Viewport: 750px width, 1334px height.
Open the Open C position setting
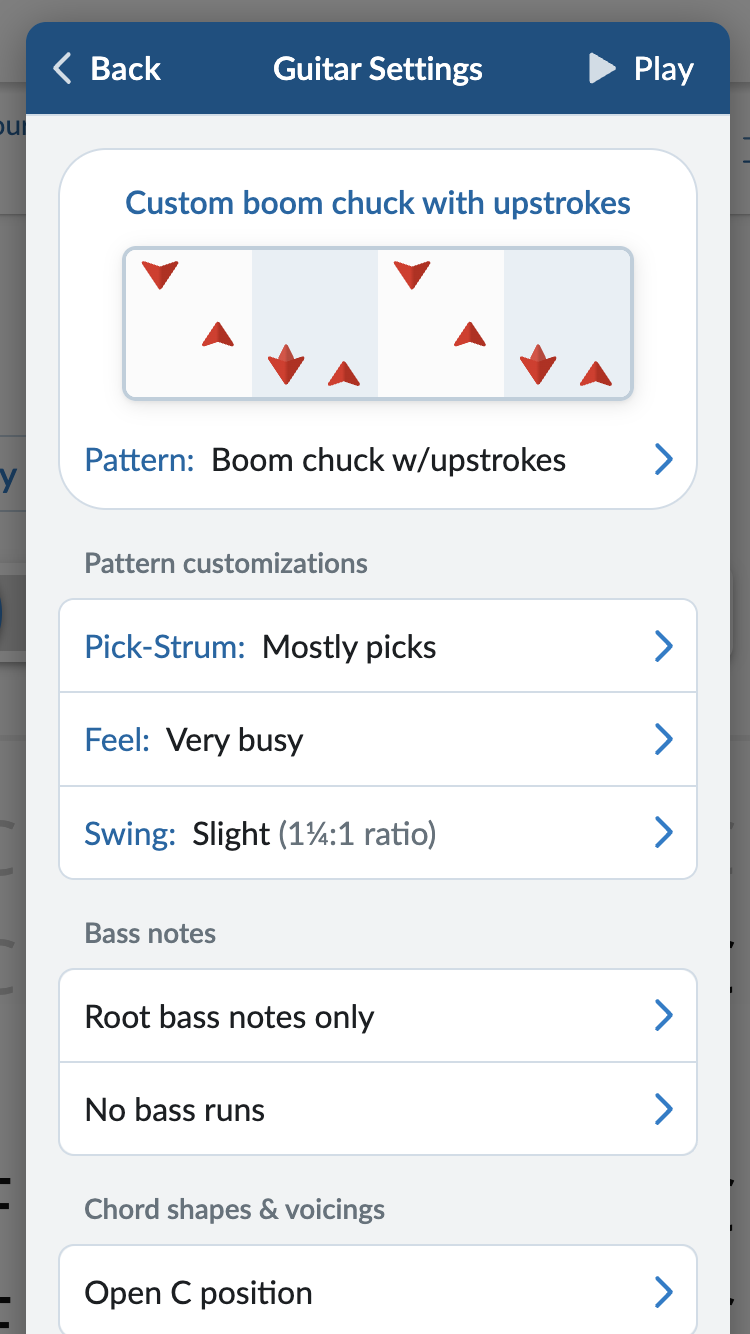pyautogui.click(x=378, y=1293)
